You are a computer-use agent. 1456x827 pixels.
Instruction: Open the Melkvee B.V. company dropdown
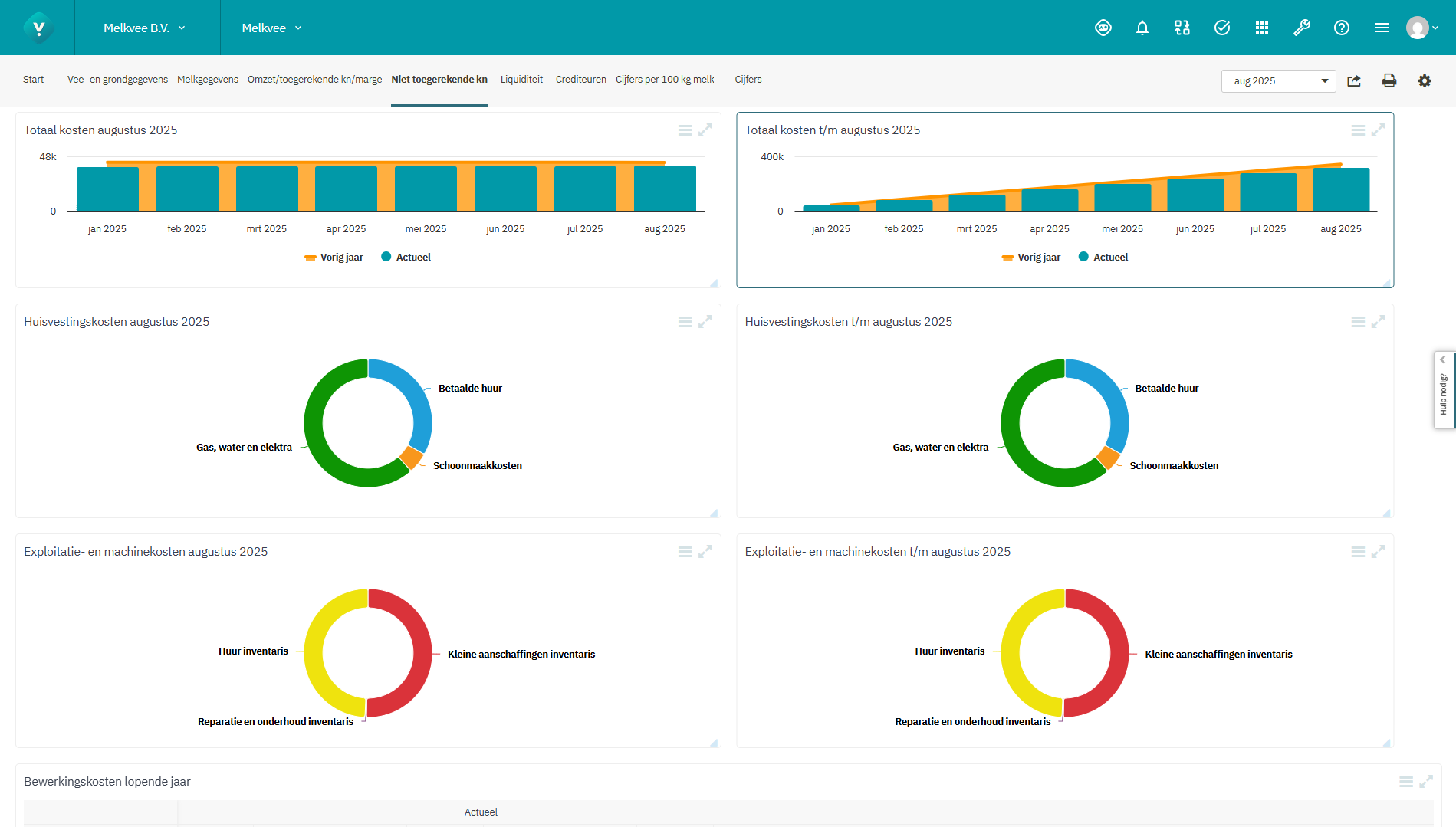coord(144,28)
